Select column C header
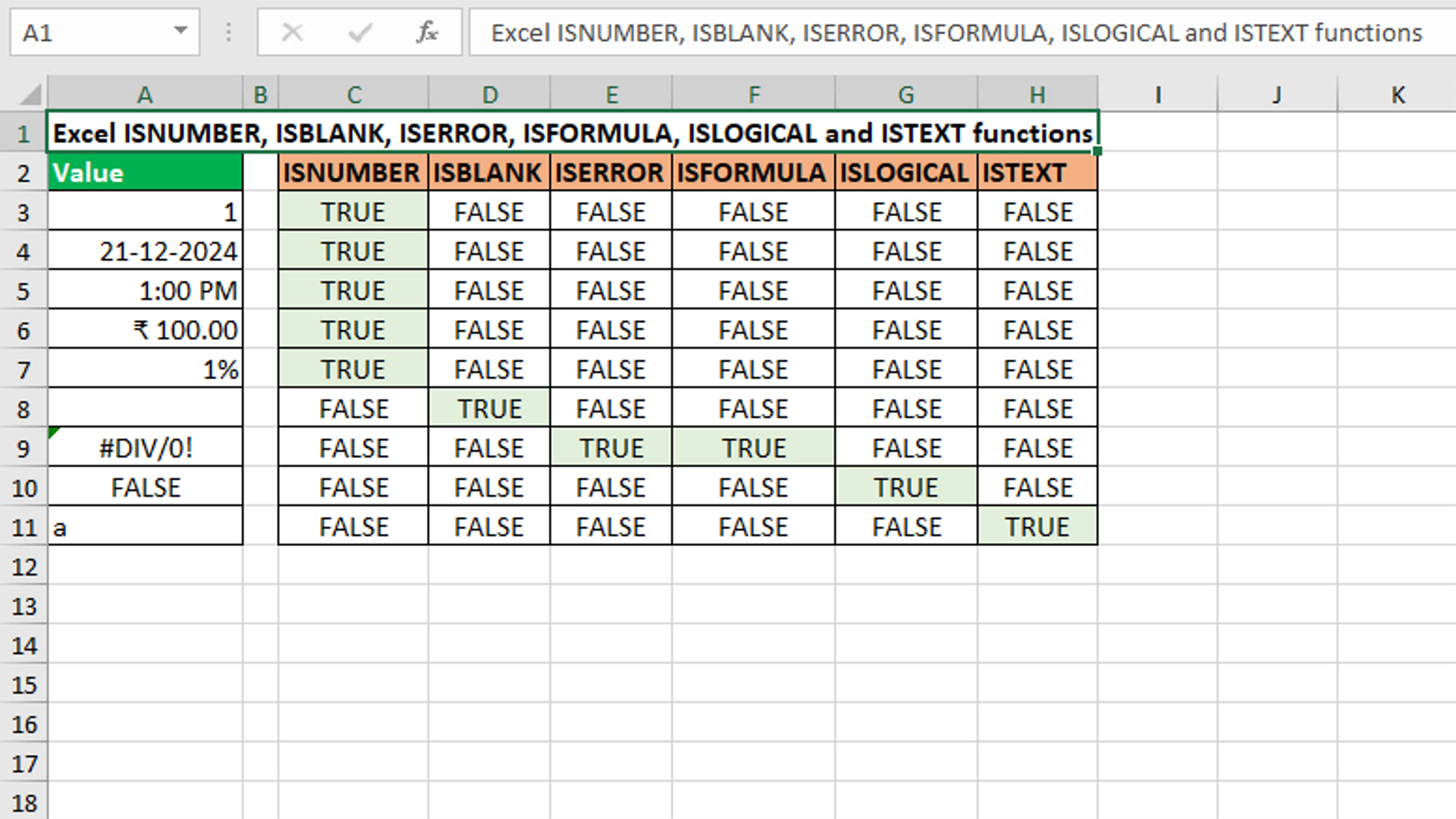Viewport: 1456px width, 819px height. pyautogui.click(x=353, y=95)
